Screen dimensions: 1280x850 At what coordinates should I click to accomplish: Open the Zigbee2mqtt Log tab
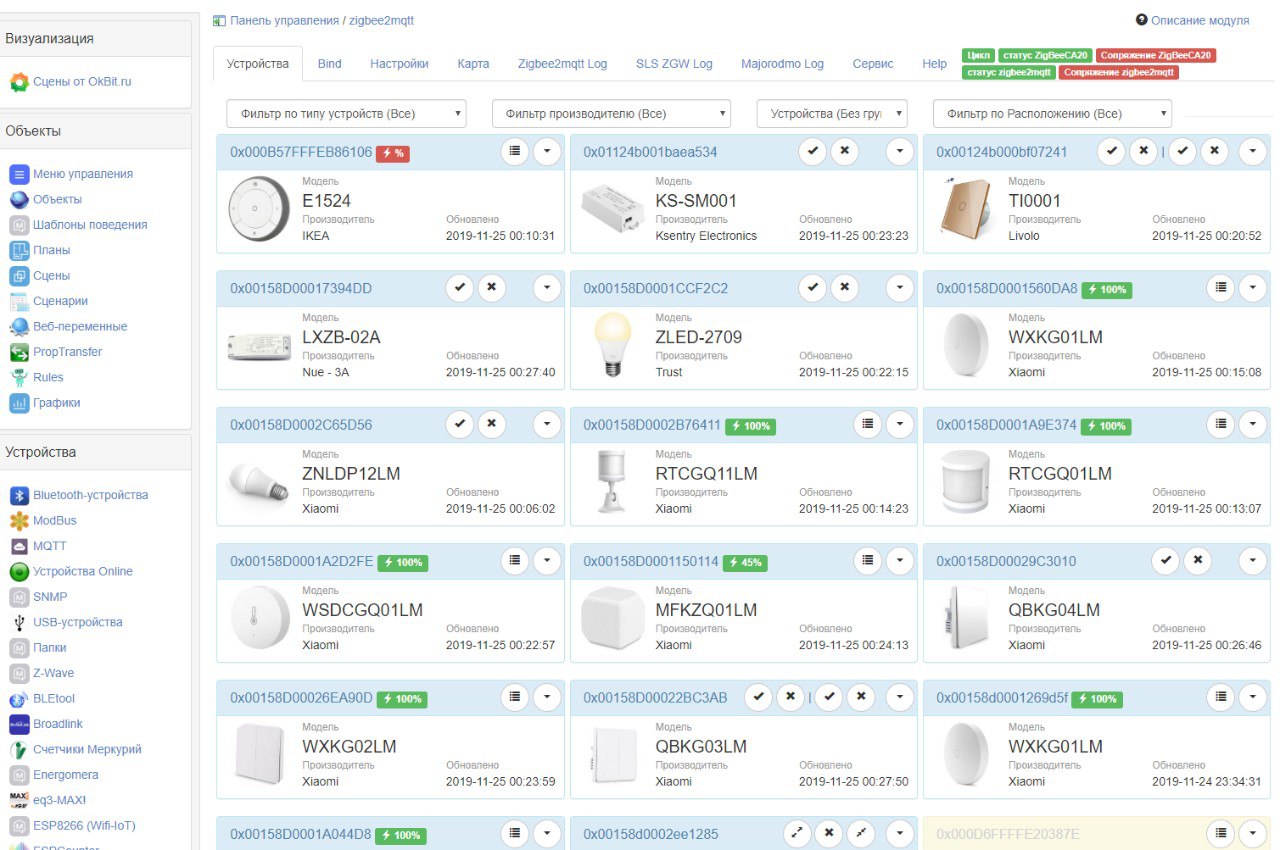click(562, 64)
